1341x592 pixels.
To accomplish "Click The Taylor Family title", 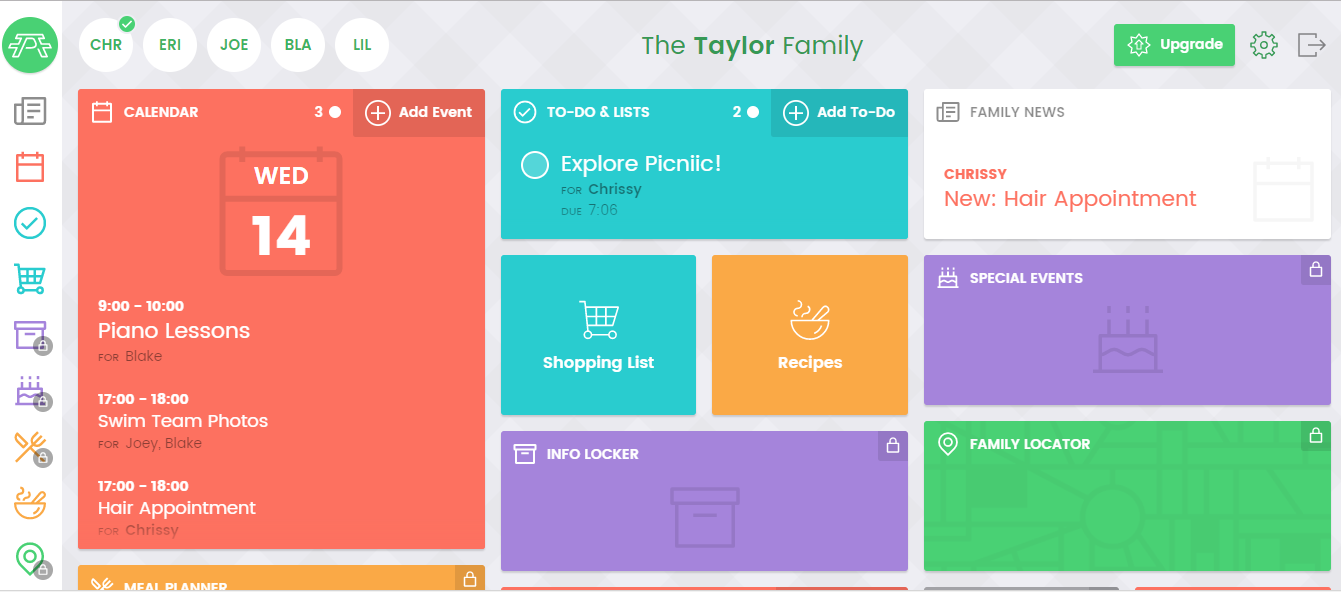I will tap(752, 46).
